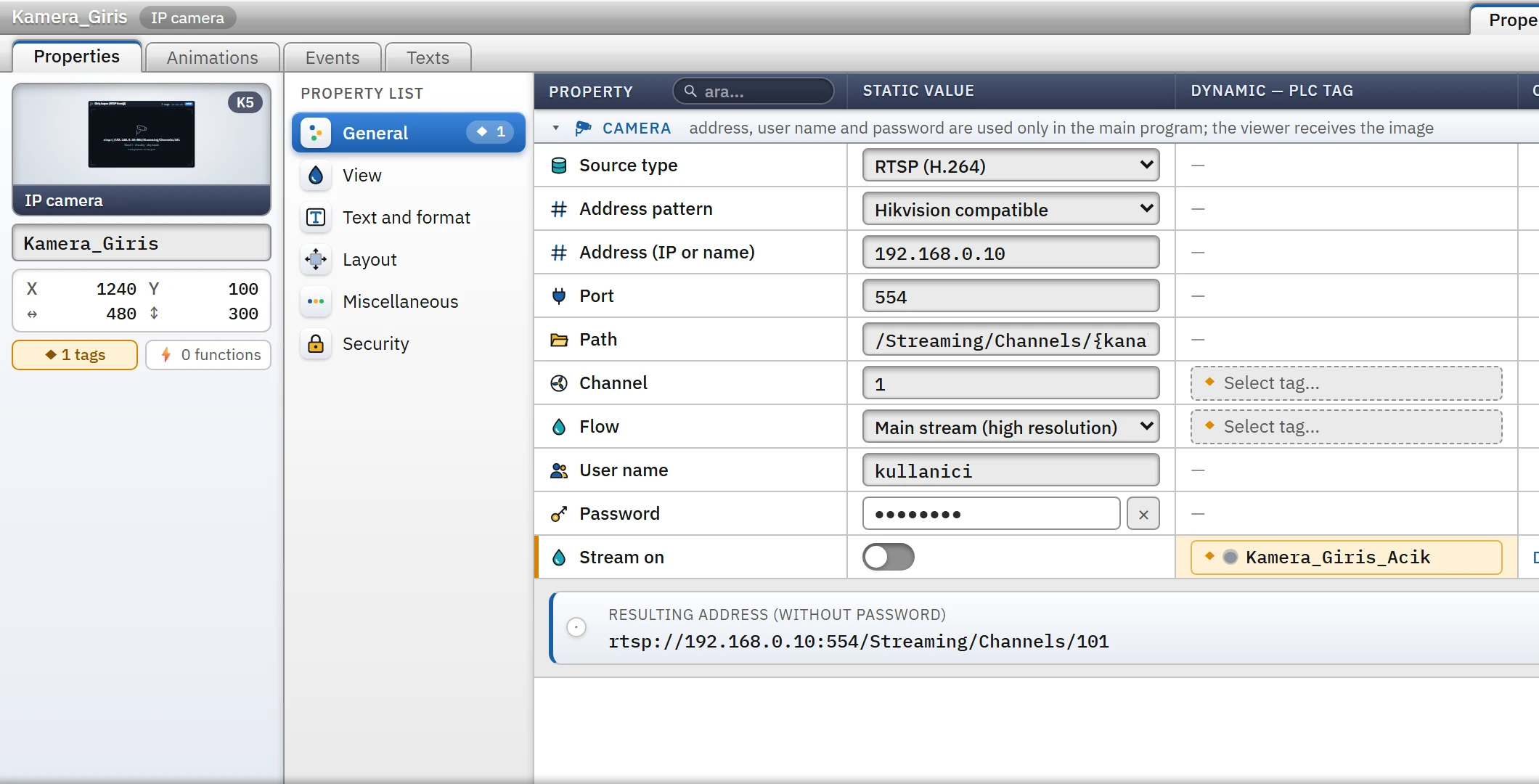
Task: Click the Text and format icon
Action: [x=316, y=217]
